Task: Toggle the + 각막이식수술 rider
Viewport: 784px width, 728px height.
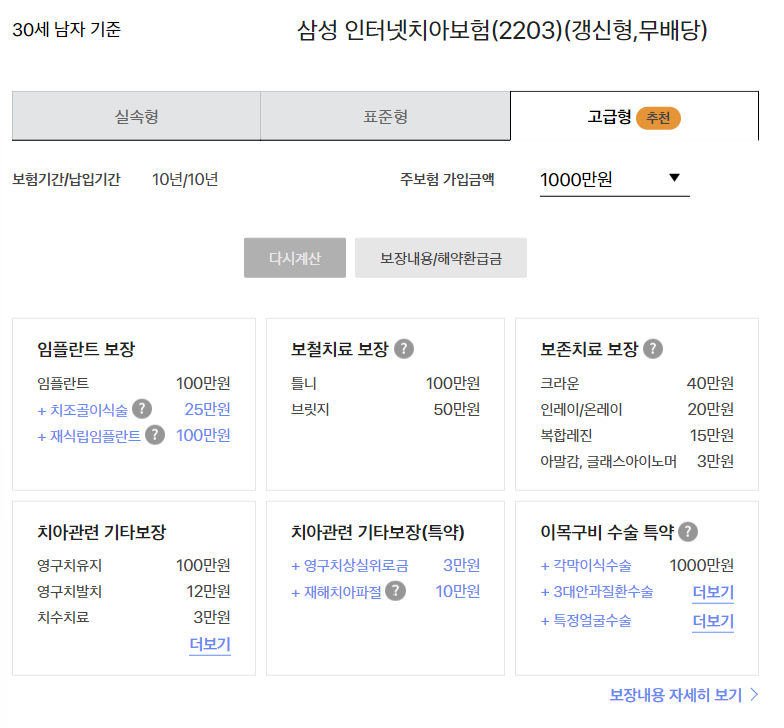Action: coord(586,566)
